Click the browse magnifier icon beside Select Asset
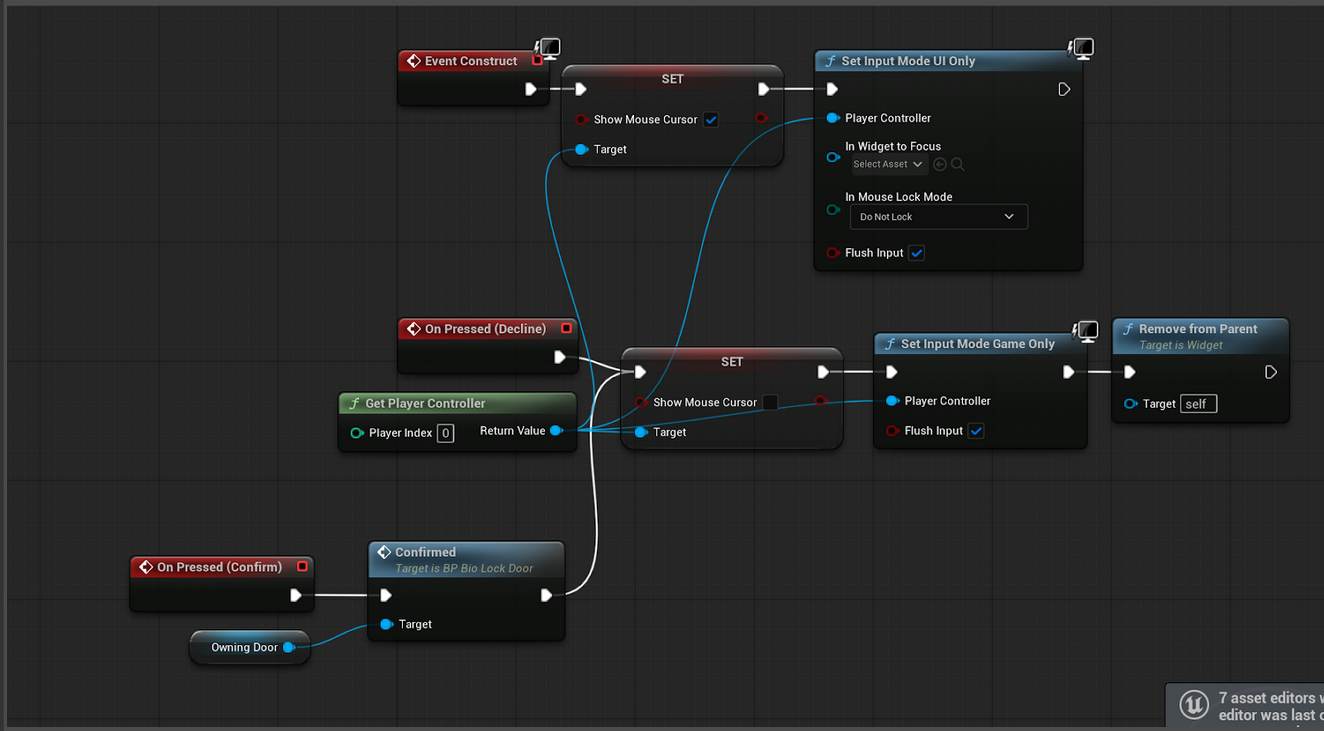This screenshot has height=731, width=1324. [x=957, y=164]
